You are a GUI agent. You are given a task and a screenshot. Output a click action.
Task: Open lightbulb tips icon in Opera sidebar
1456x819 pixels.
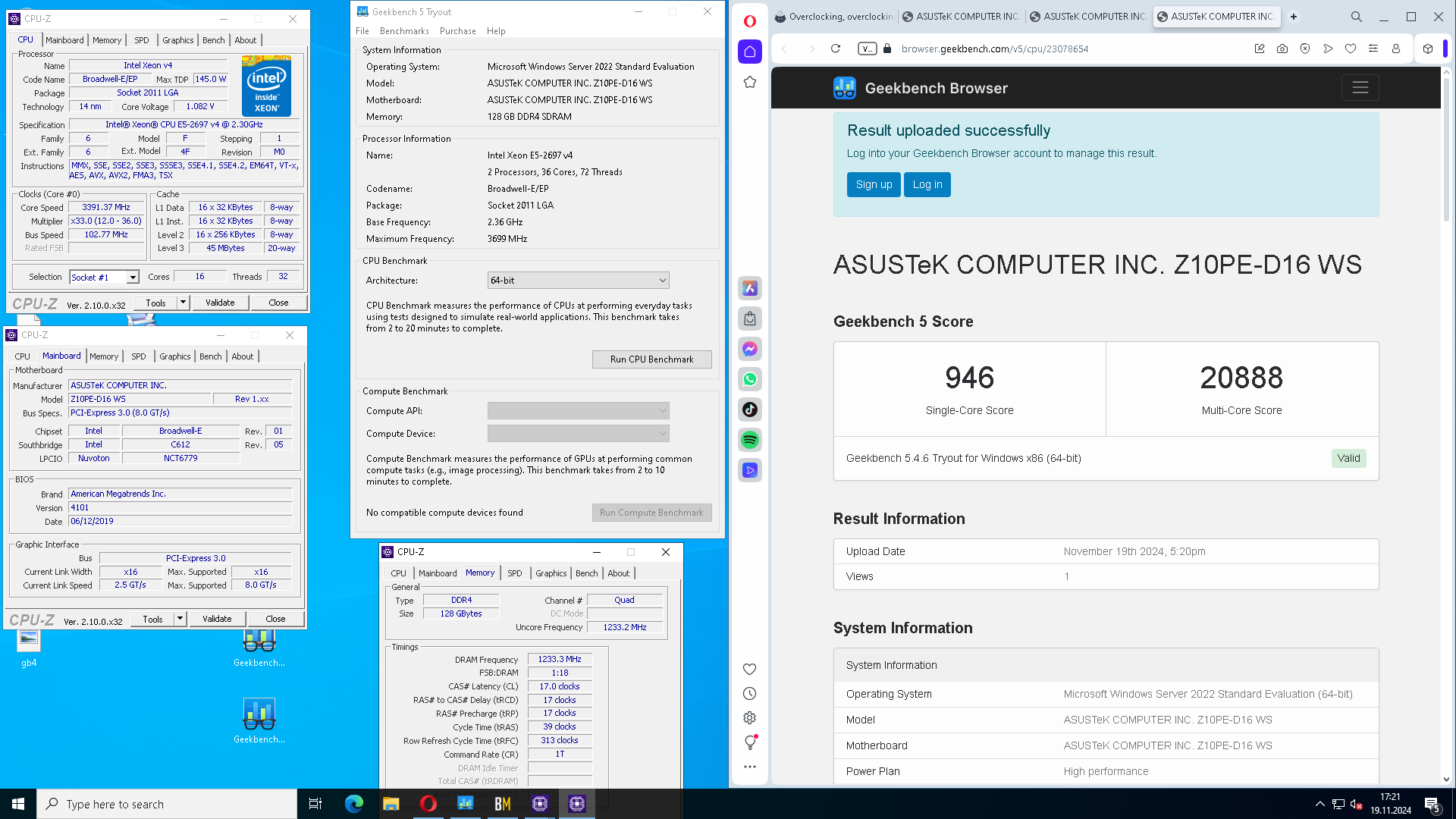pyautogui.click(x=749, y=742)
